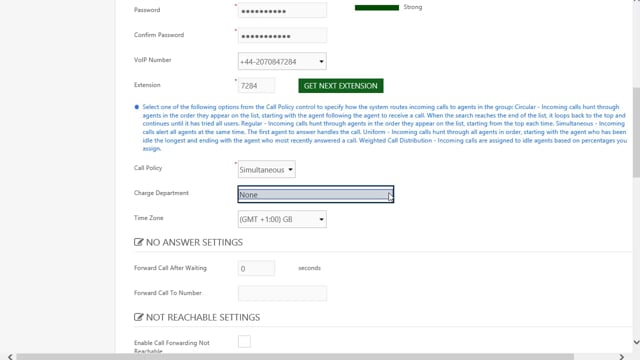Click the vertical scrollbar thumb

(636, 132)
